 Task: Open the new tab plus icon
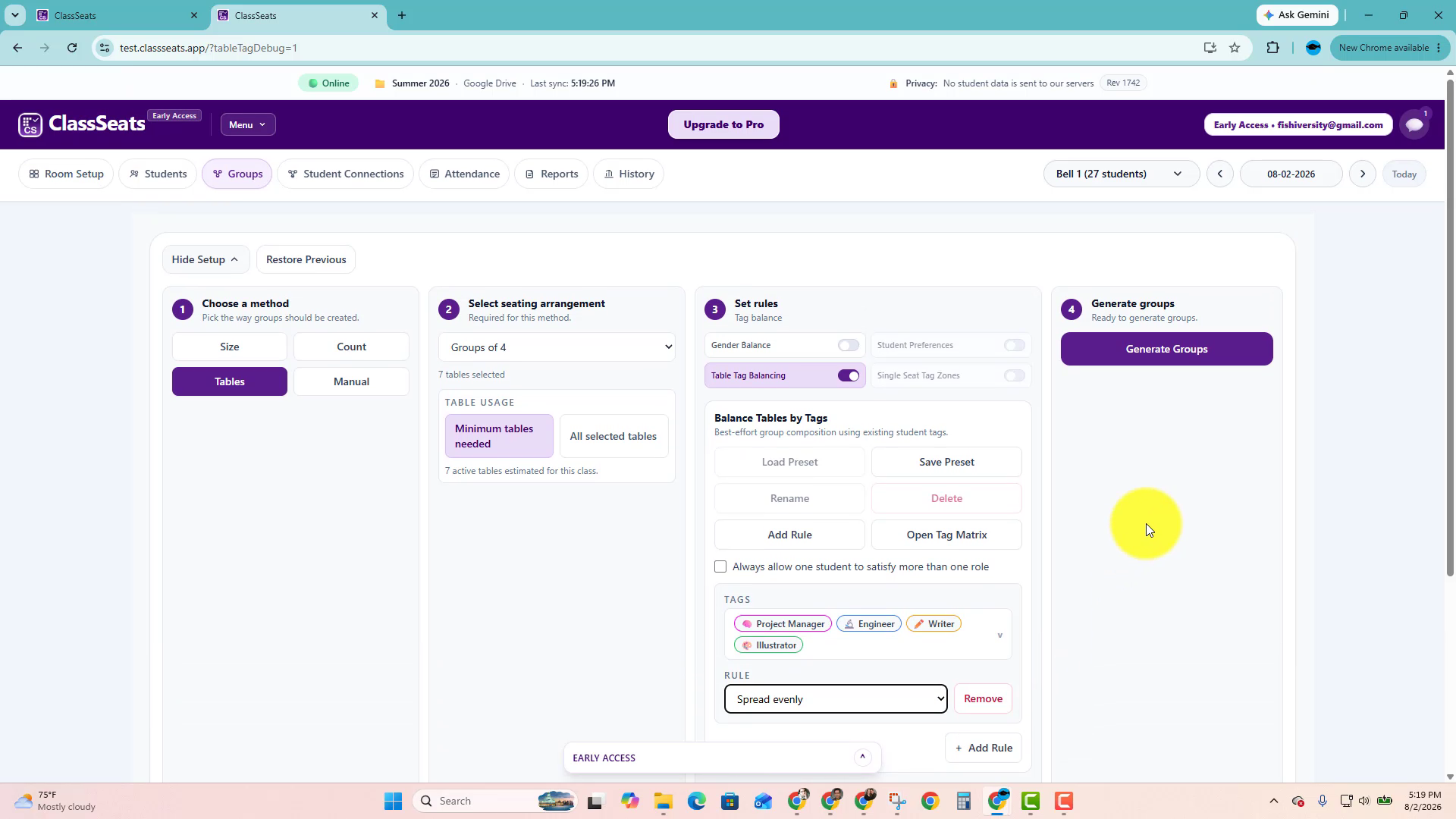[402, 15]
